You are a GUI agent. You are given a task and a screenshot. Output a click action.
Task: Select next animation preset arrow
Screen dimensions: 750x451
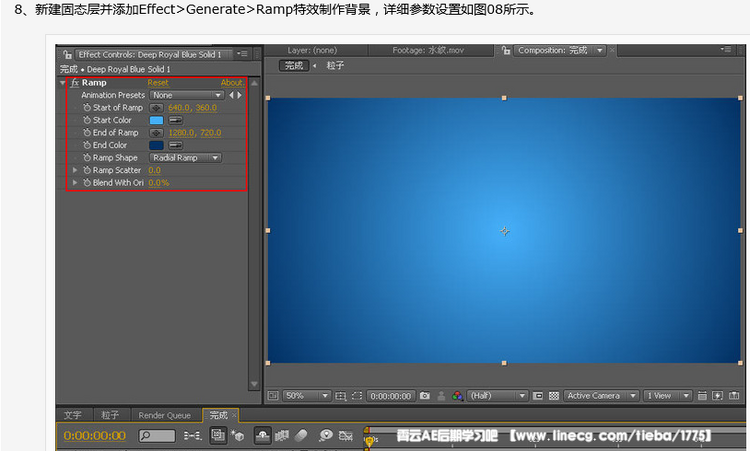pyautogui.click(x=239, y=95)
